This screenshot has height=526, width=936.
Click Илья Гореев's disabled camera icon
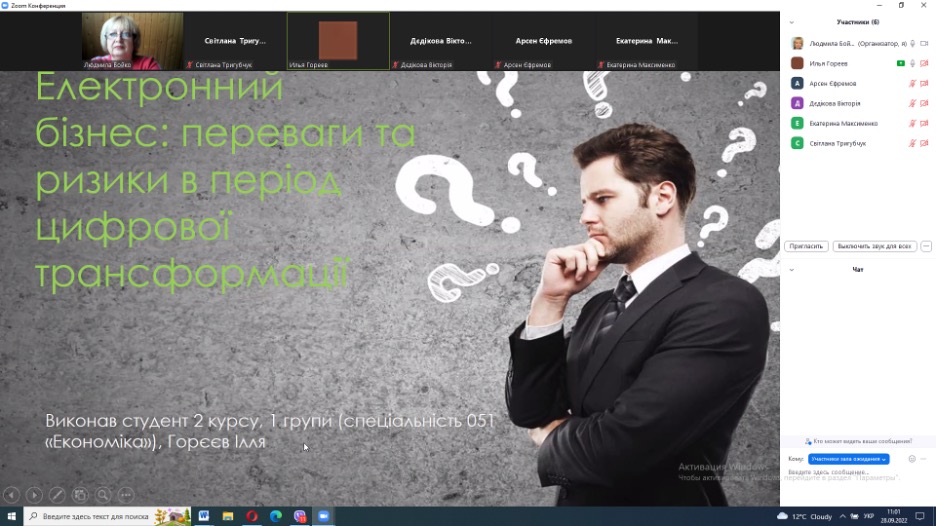924,63
